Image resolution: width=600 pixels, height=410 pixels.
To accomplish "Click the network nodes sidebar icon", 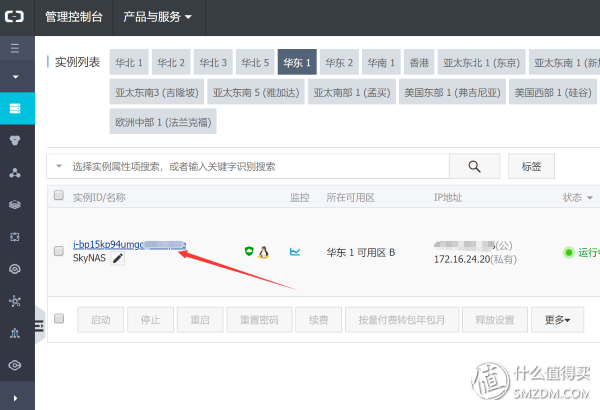I will point(15,301).
